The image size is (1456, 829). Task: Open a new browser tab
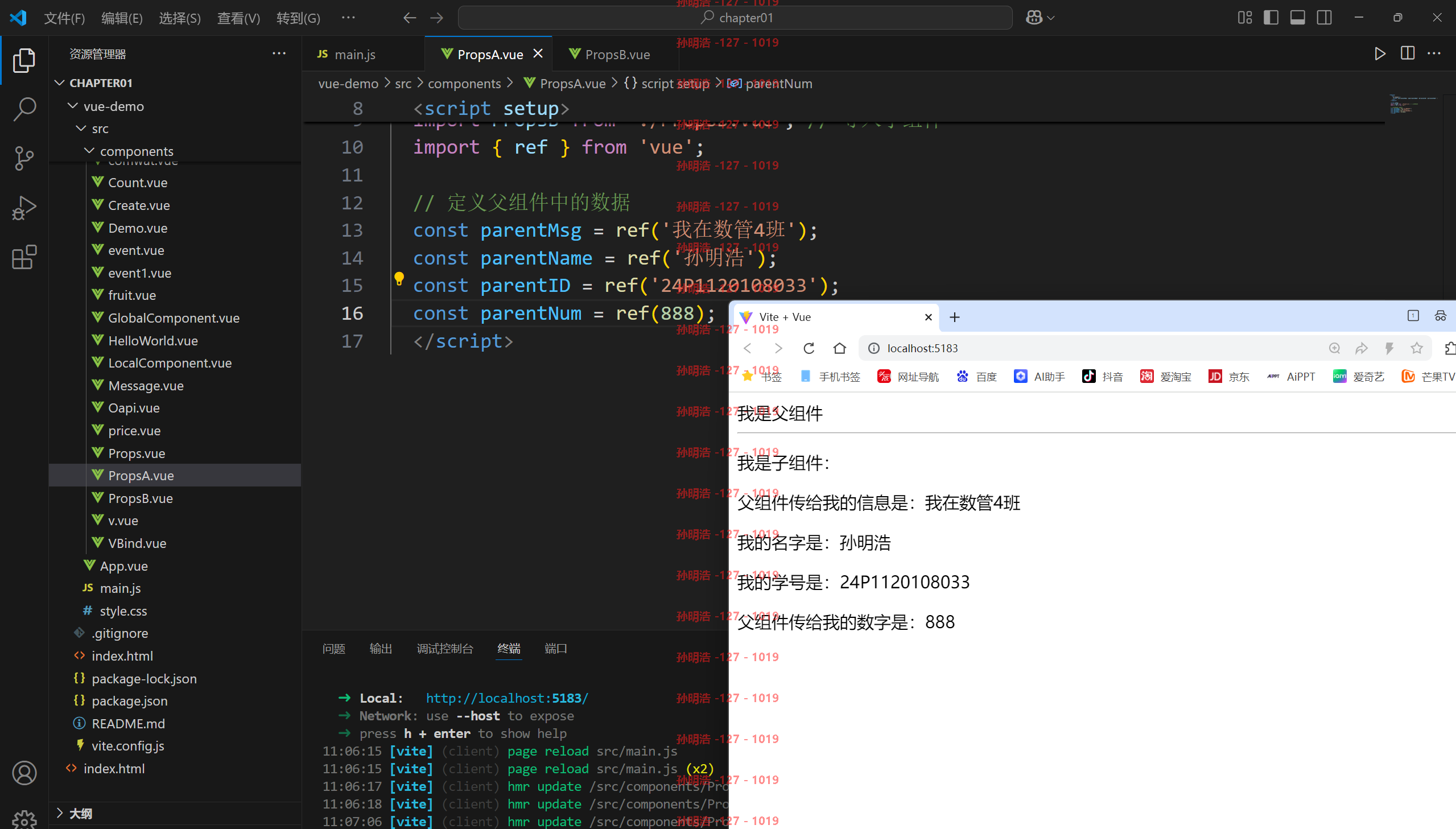point(955,317)
